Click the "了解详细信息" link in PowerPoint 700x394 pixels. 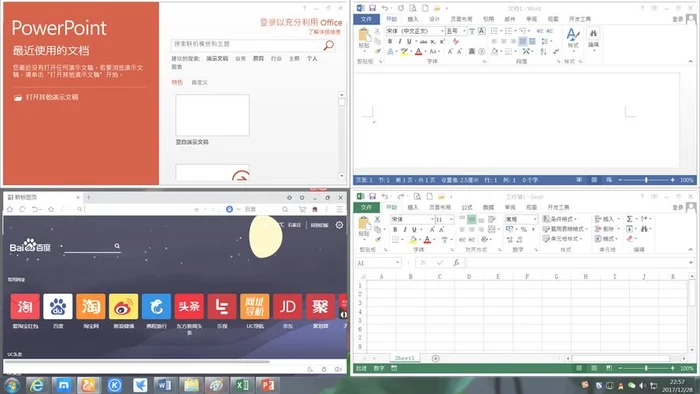pos(325,32)
